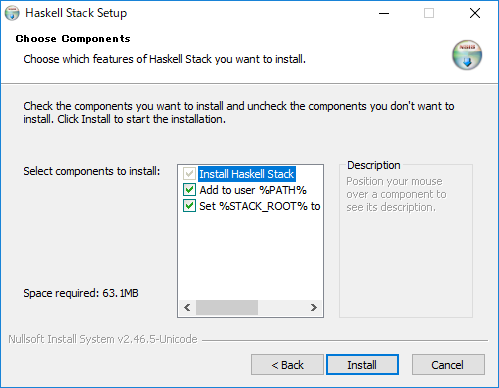Minimize the Haskell Stack Setup window
This screenshot has height=388, width=499.
pos(384,13)
